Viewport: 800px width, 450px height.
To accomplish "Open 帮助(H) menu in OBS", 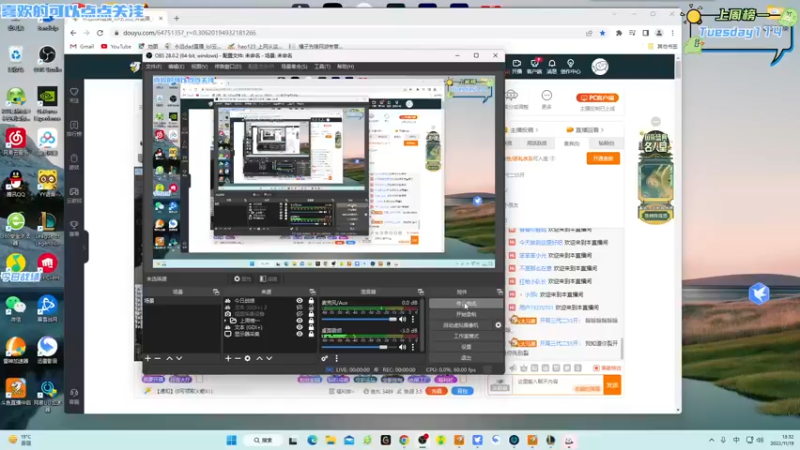I will 345,66.
